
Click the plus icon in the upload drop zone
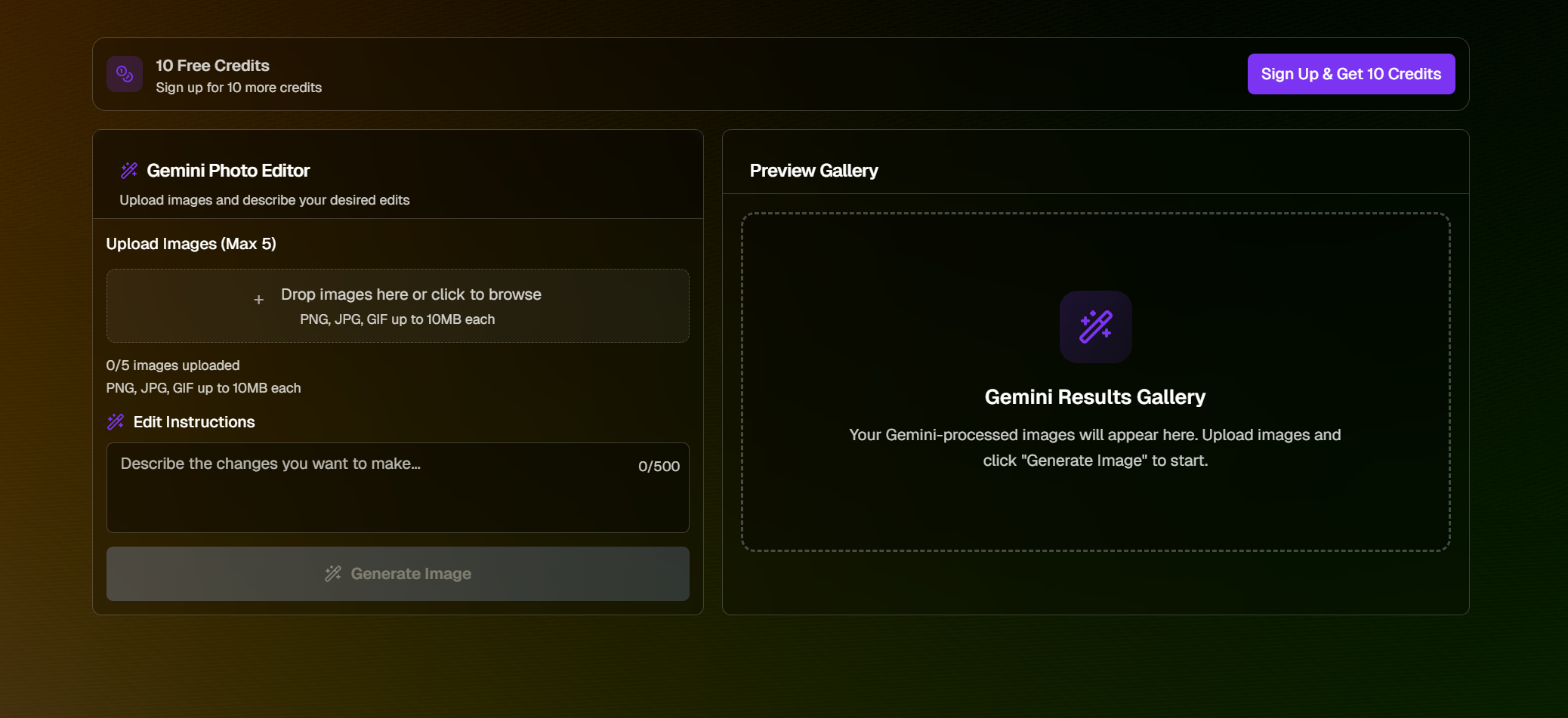point(258,300)
